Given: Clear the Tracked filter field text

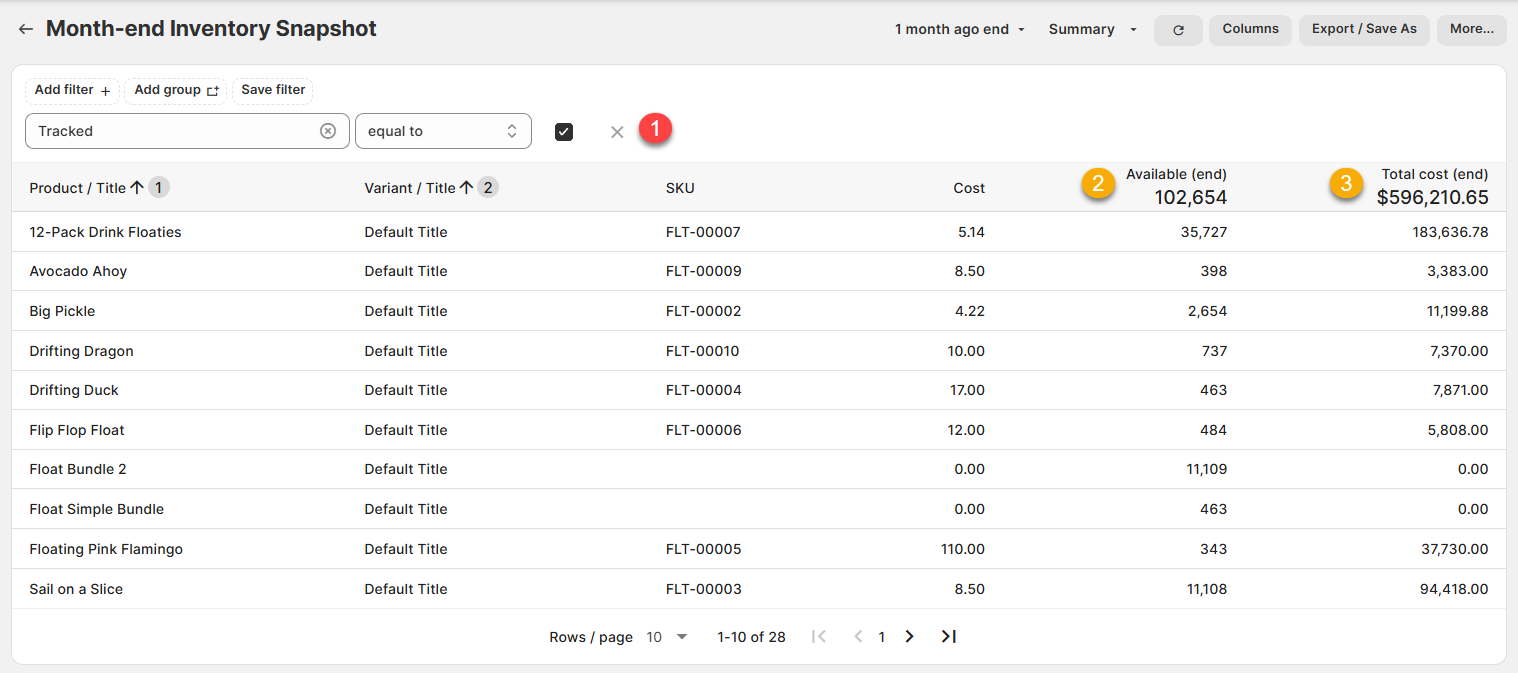Looking at the screenshot, I should click(328, 131).
